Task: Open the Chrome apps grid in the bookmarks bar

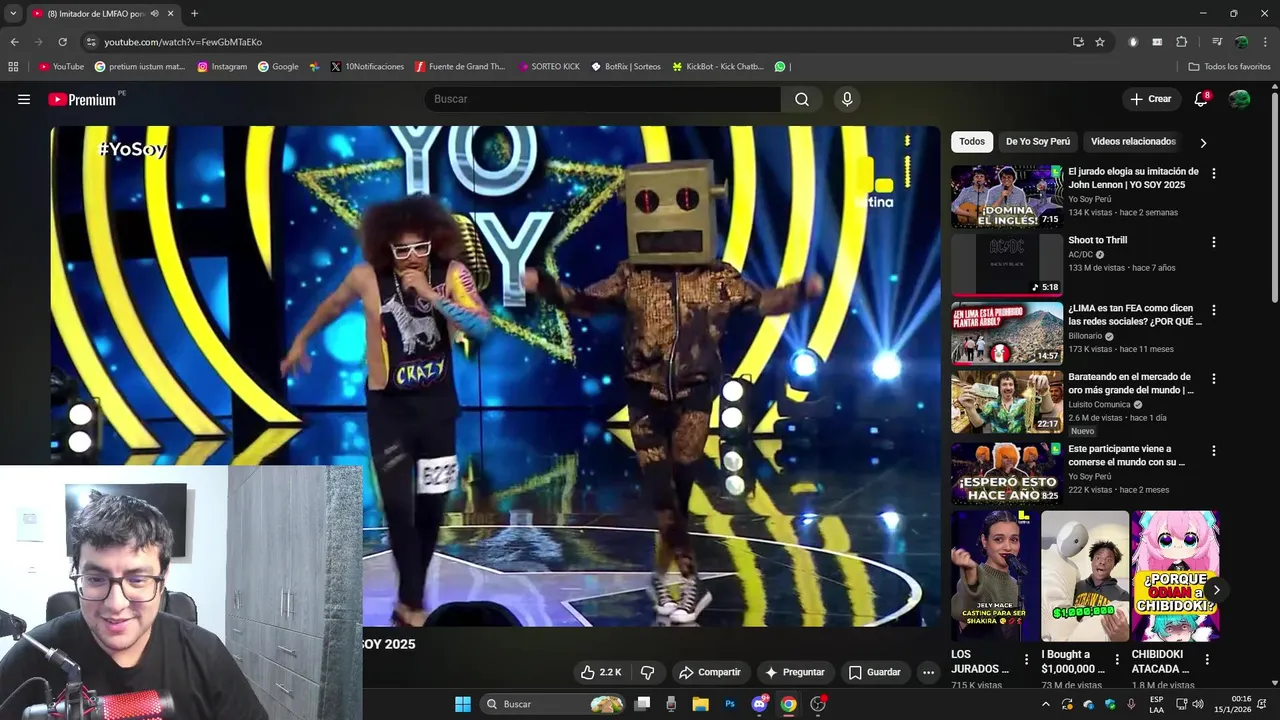Action: tap(13, 67)
